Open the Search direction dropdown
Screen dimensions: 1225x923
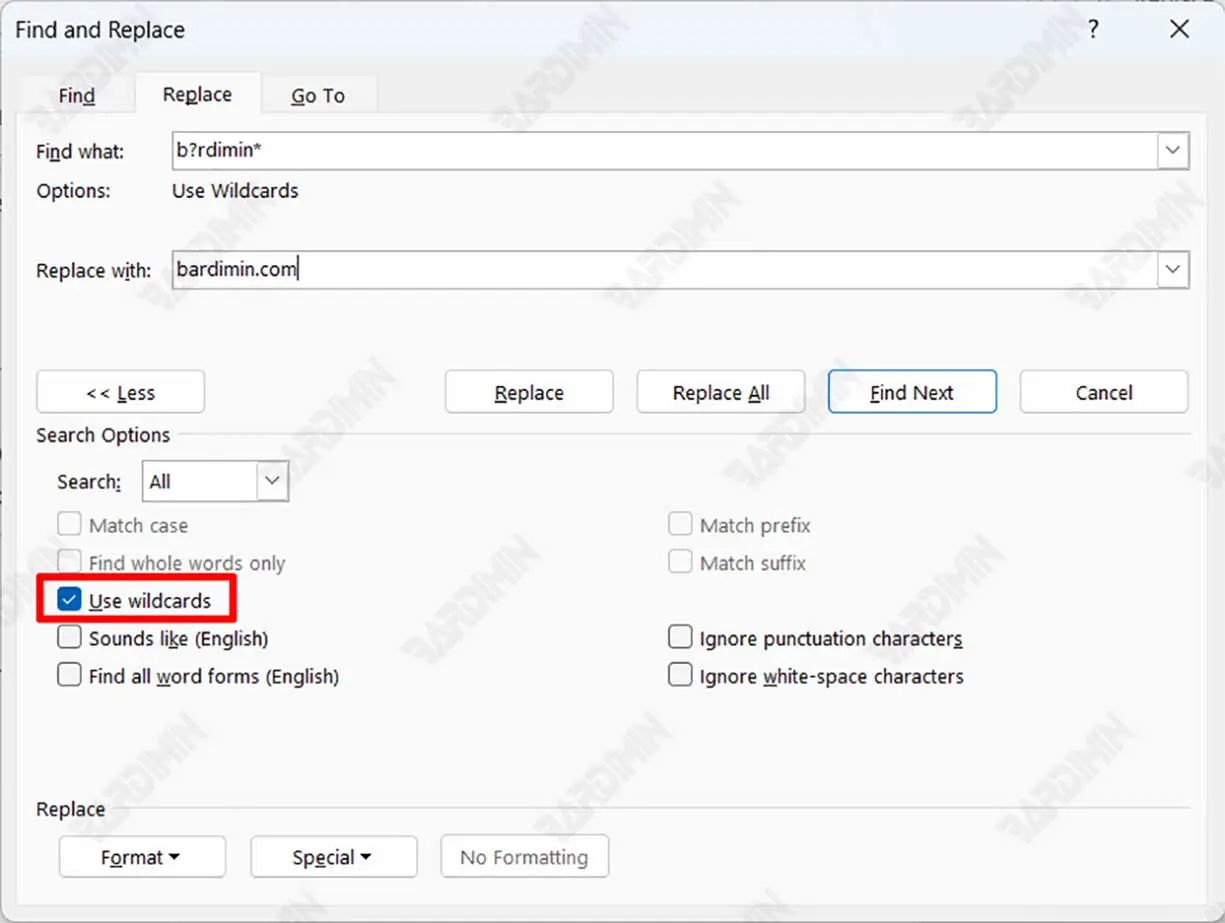pyautogui.click(x=272, y=482)
